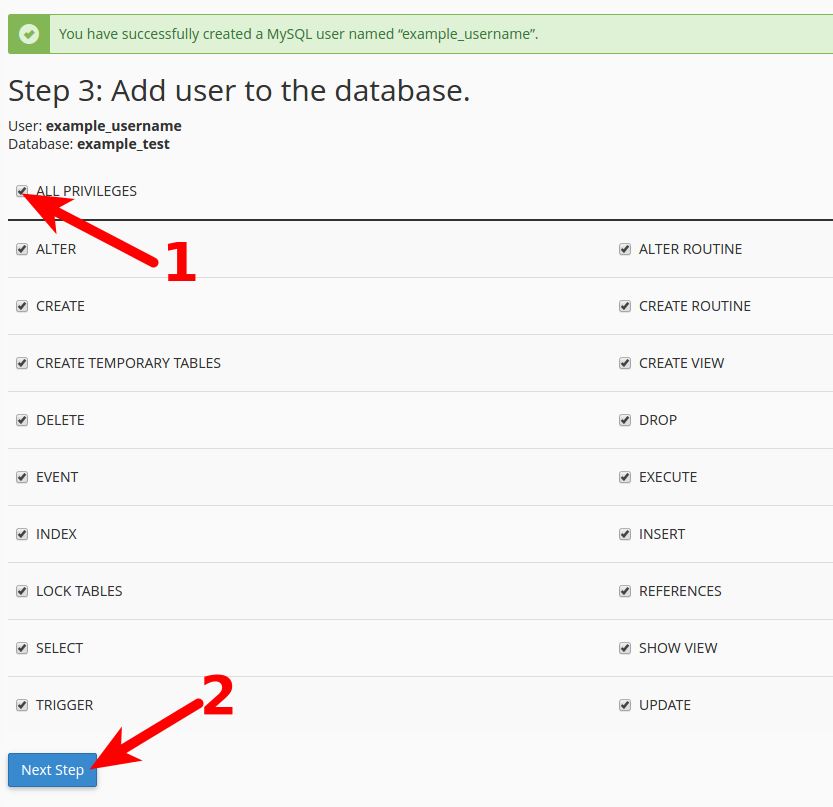Disable the SHOW VIEW checkbox
This screenshot has height=807, width=833.
[625, 648]
